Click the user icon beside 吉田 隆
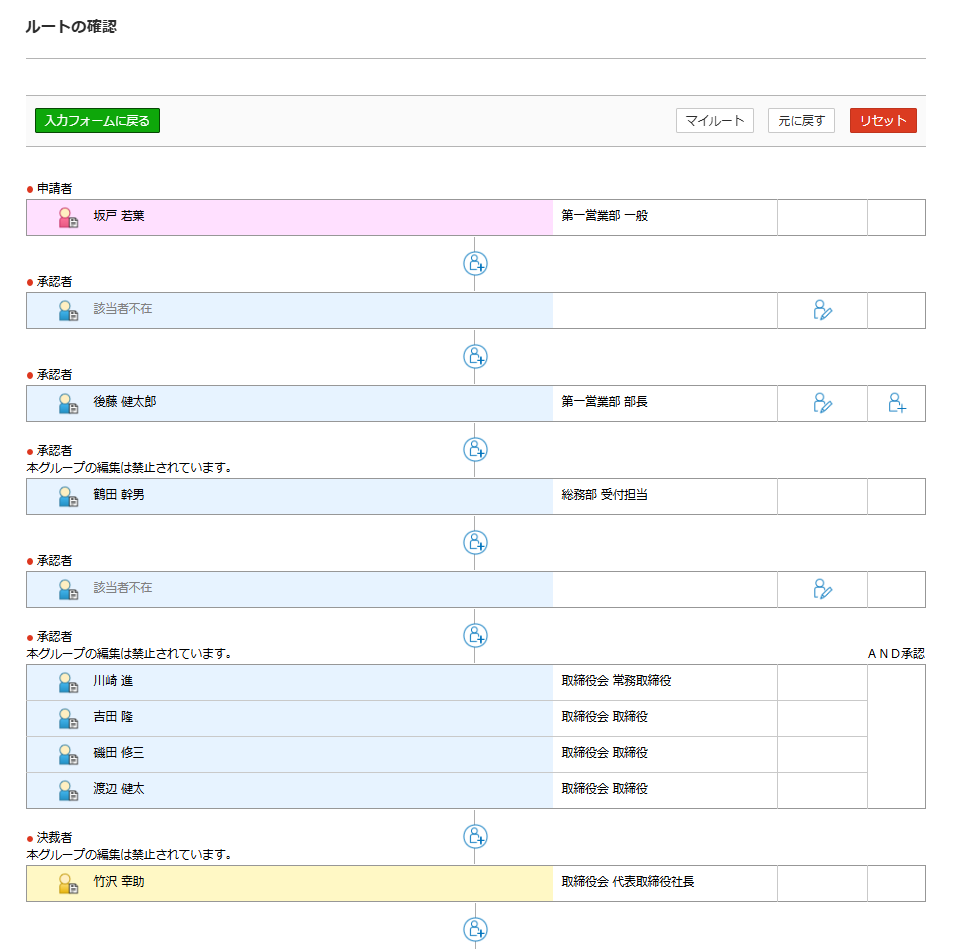Viewport: 961px width, 949px height. point(68,718)
